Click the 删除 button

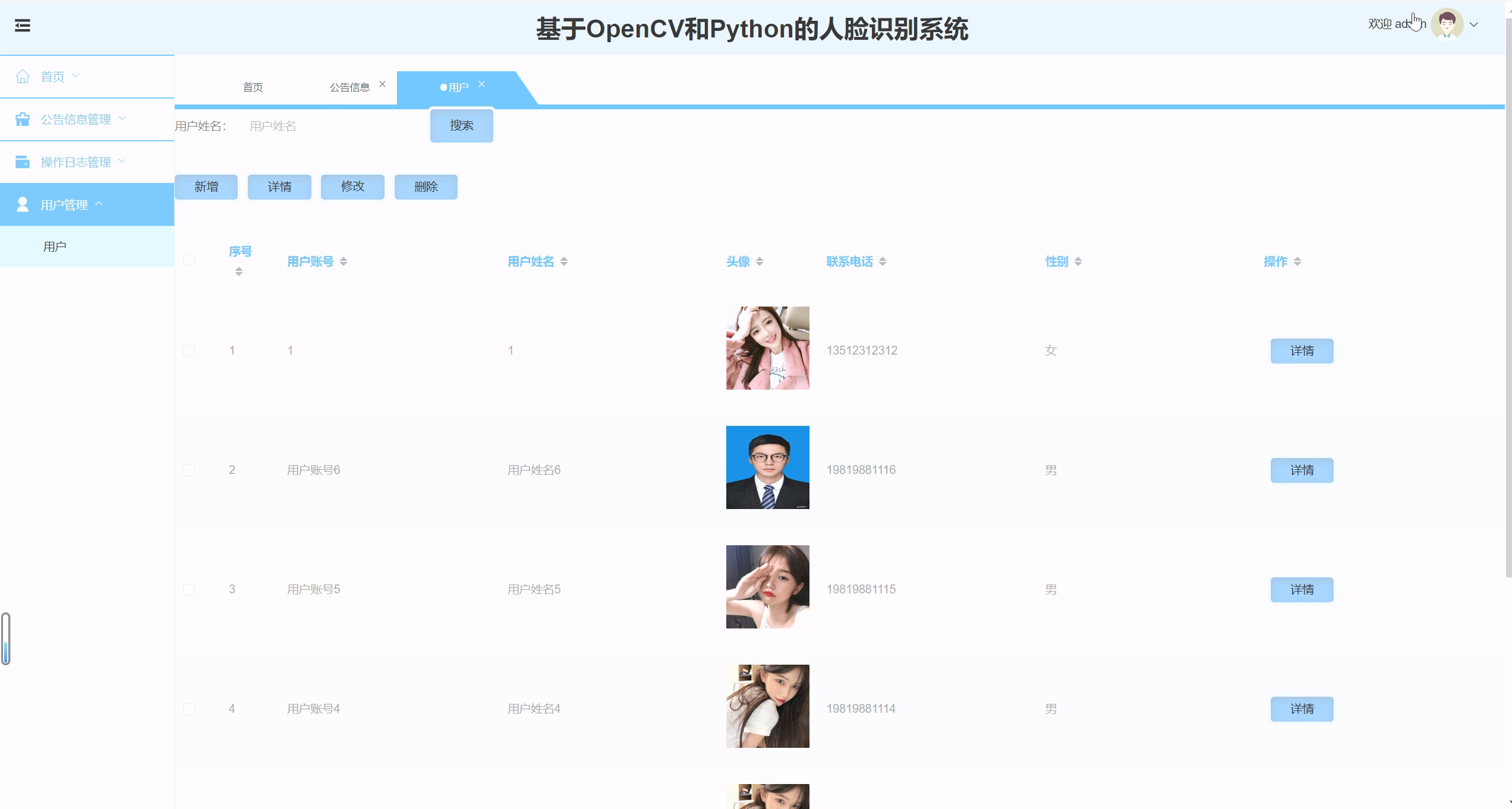426,187
